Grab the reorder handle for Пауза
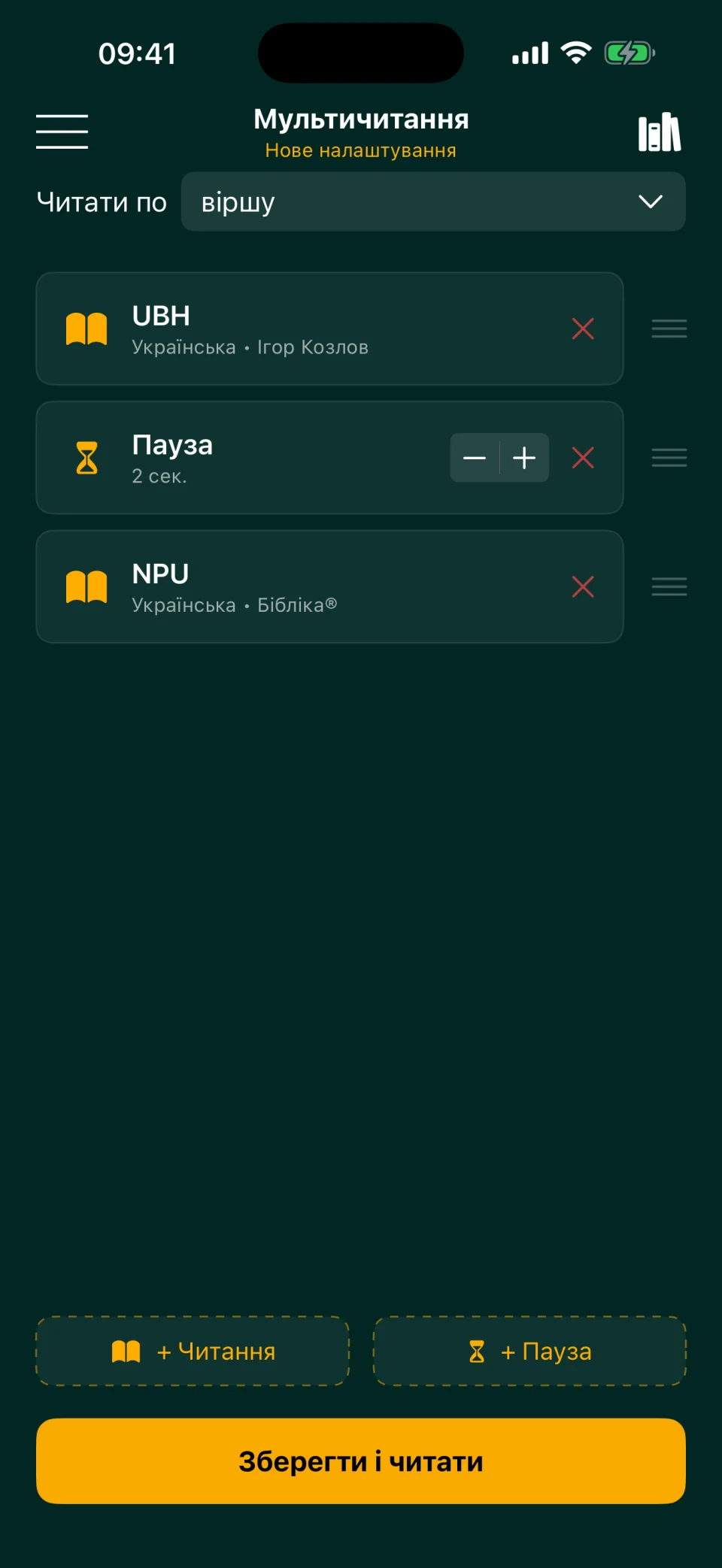The width and height of the screenshot is (722, 1568). click(x=669, y=458)
